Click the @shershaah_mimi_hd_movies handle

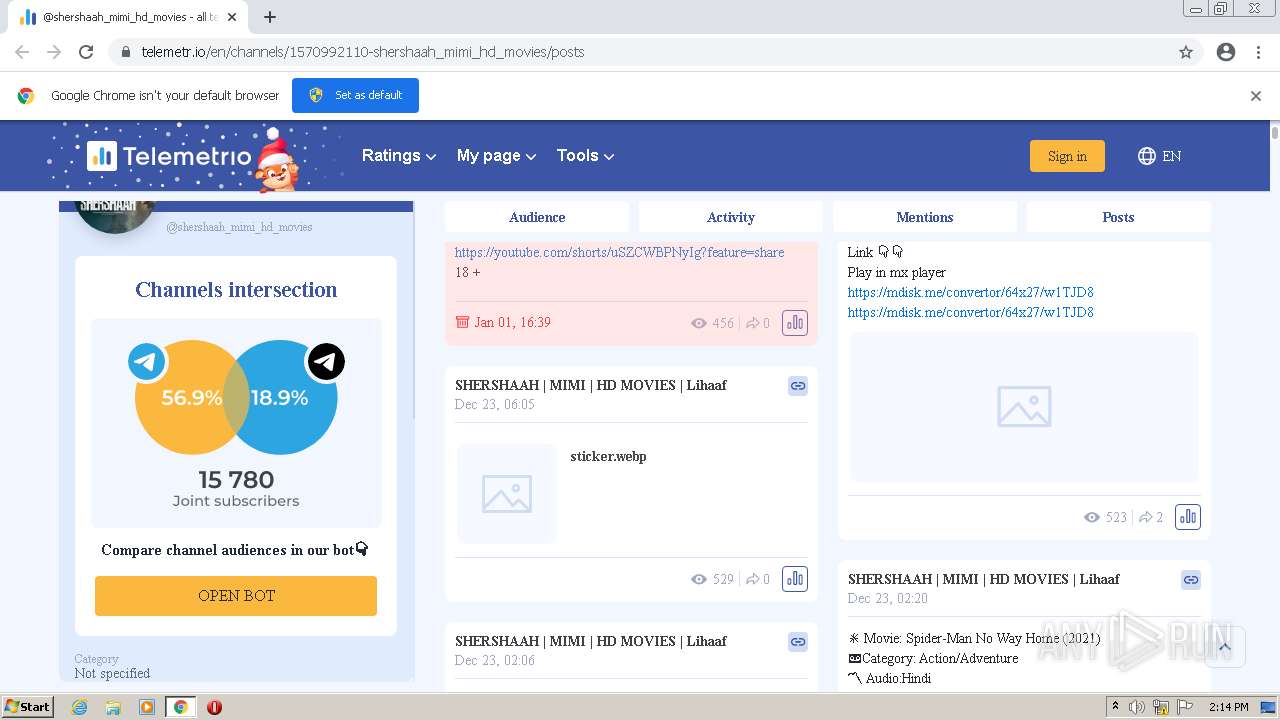[239, 228]
